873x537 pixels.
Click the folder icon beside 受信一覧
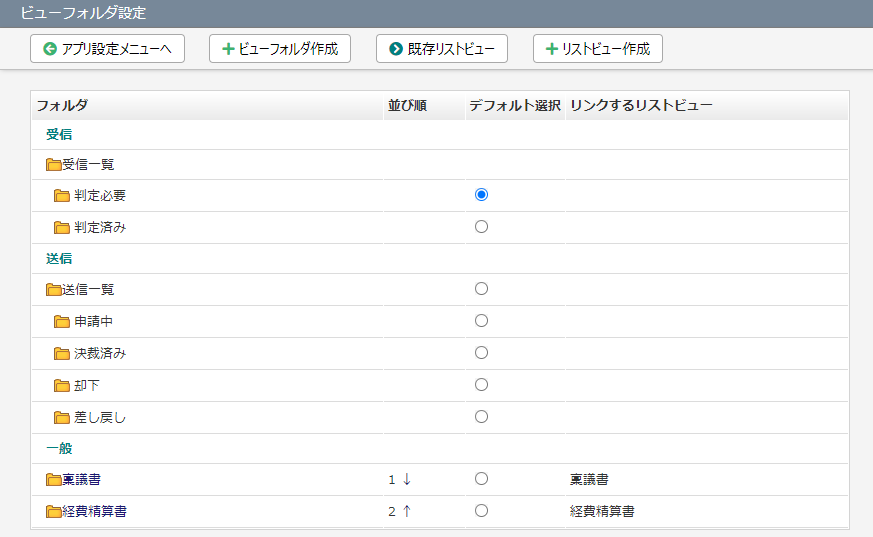coord(53,165)
